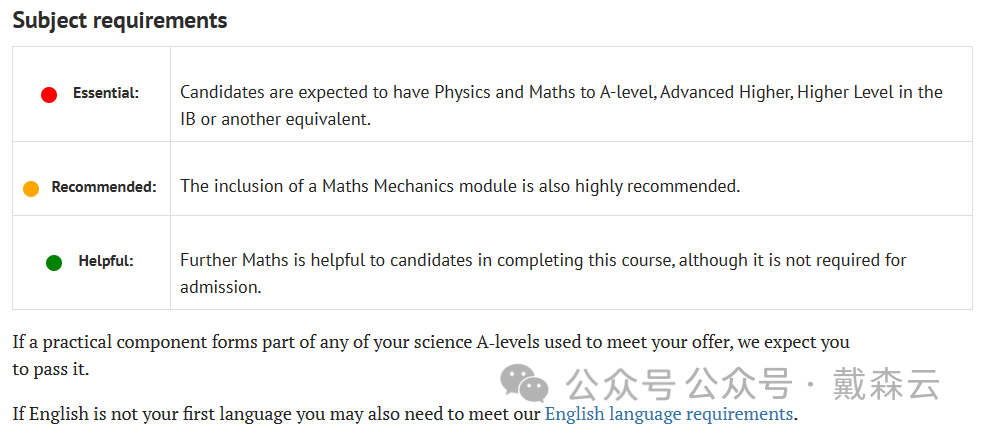This screenshot has height=436, width=982.
Task: Select the Essential label in the table
Action: click(106, 93)
